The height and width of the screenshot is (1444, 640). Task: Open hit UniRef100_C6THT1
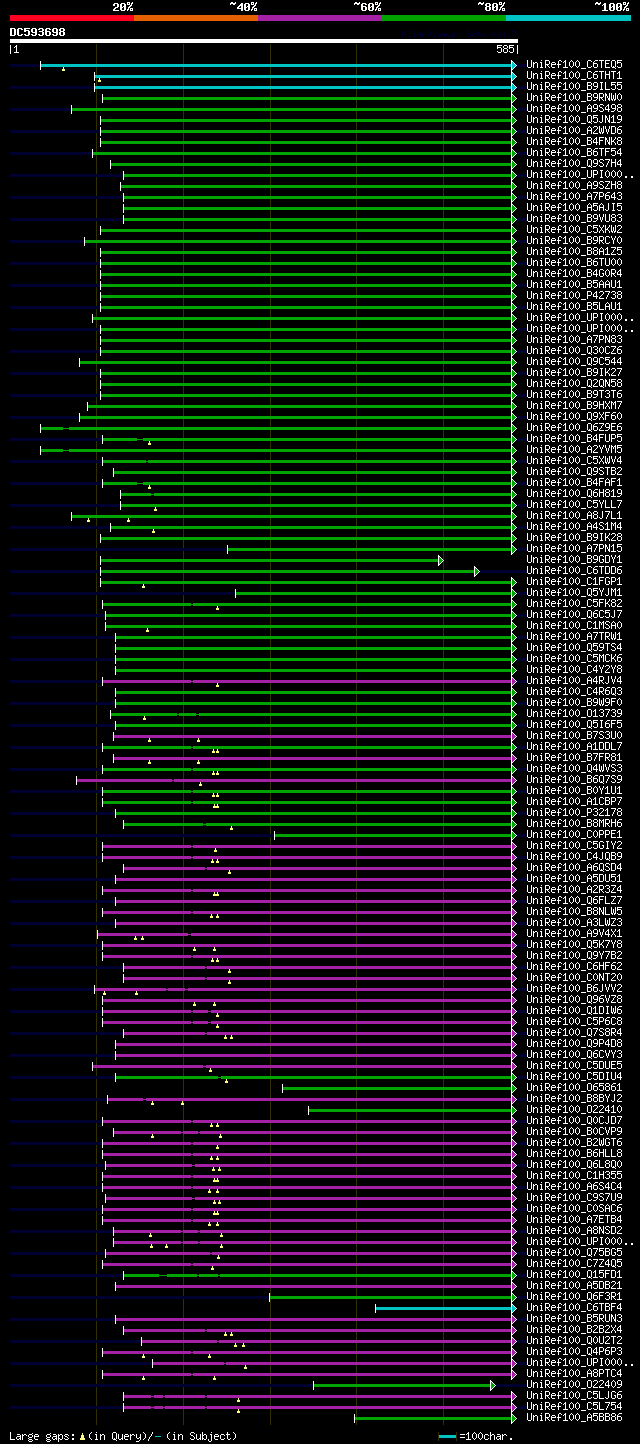click(x=574, y=75)
